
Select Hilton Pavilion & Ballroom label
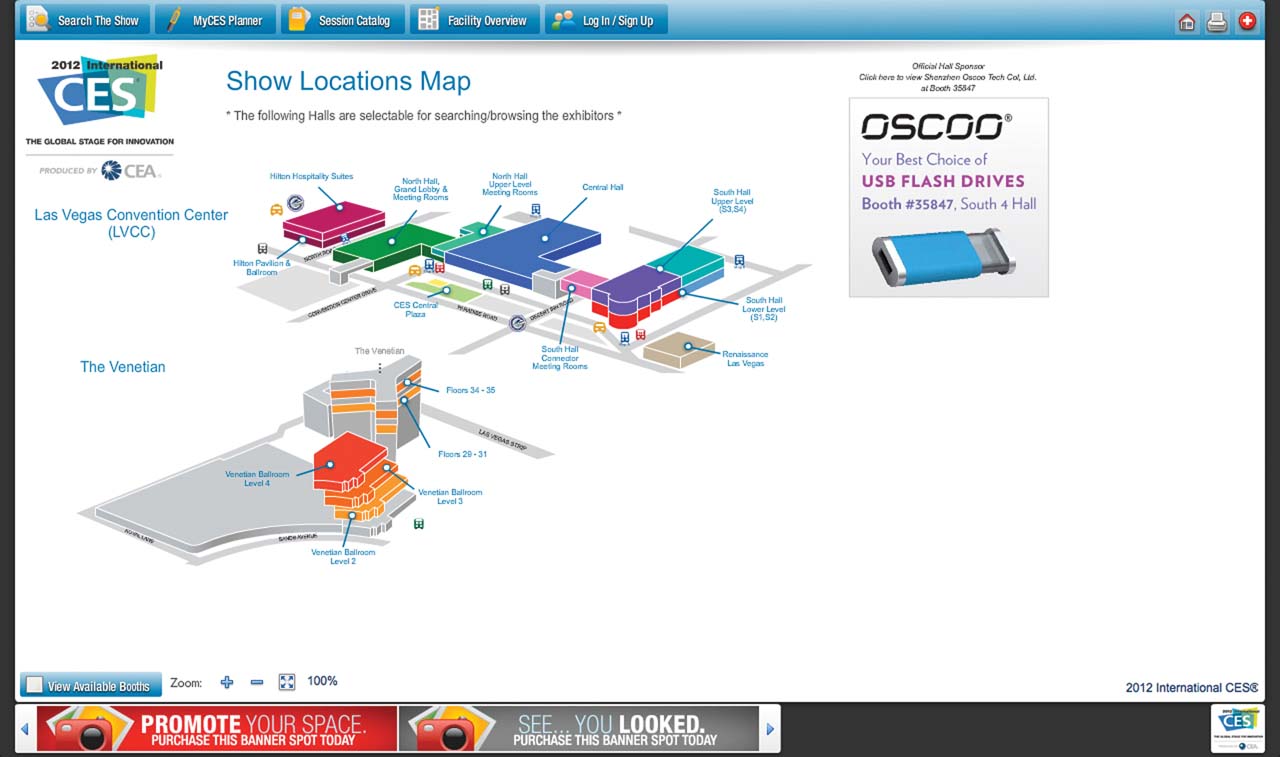pyautogui.click(x=262, y=268)
